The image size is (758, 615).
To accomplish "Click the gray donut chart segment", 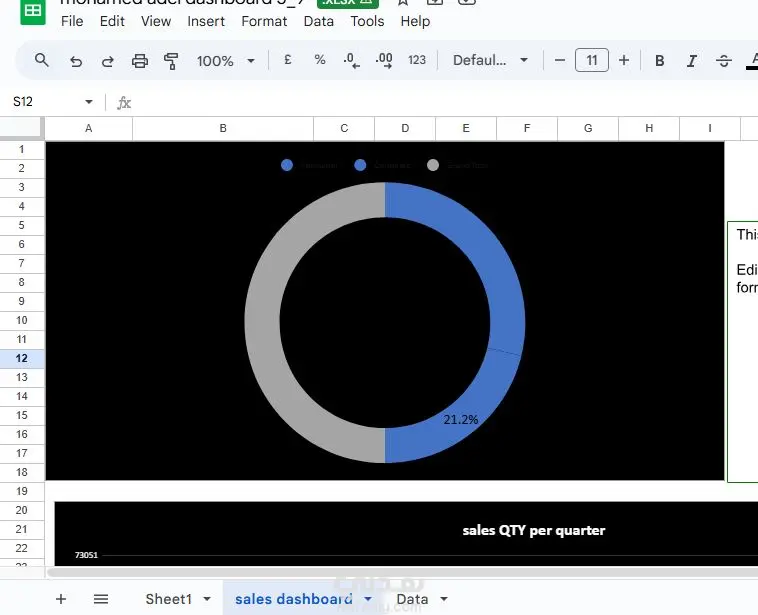I will point(263,322).
